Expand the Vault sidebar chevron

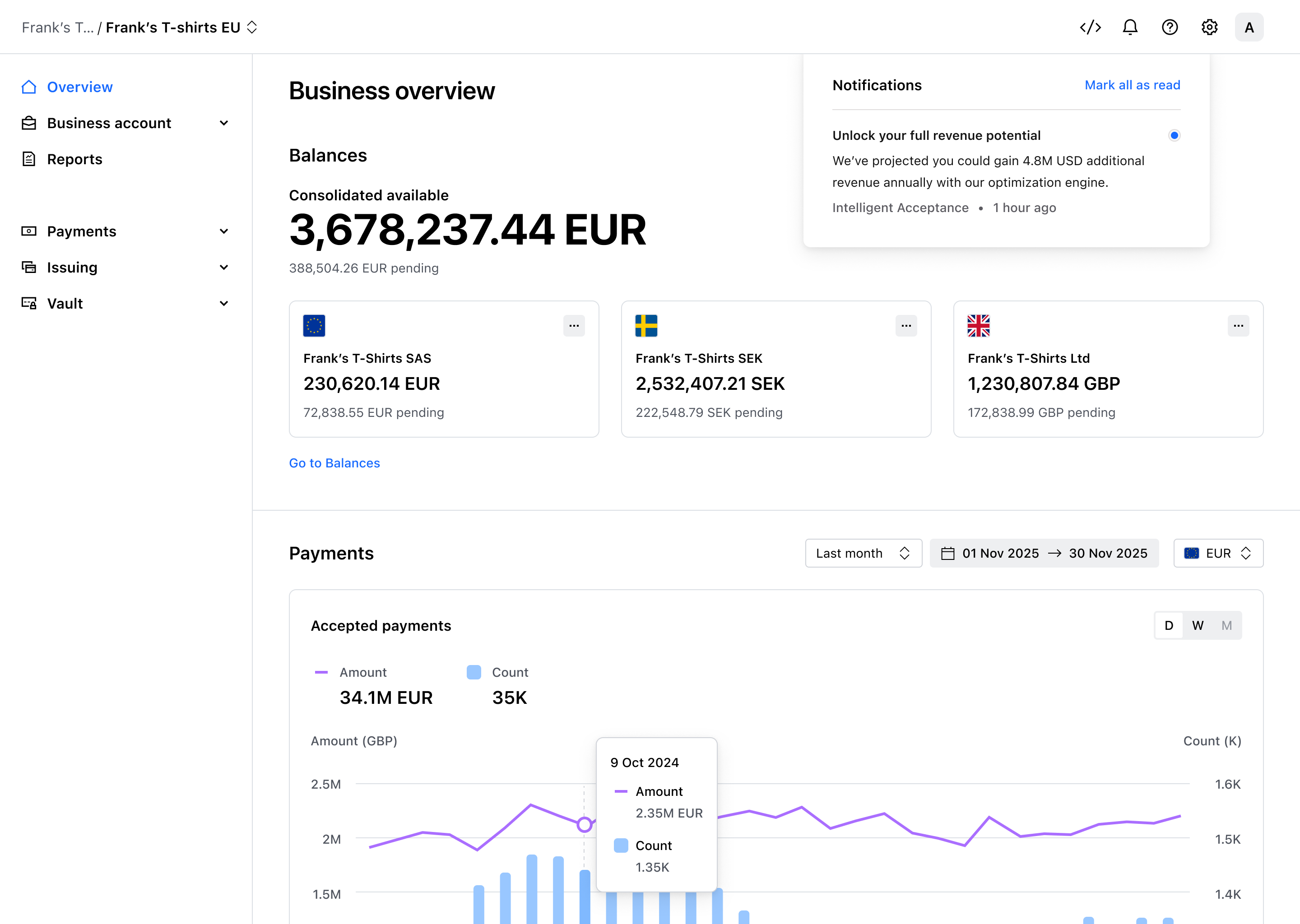tap(224, 303)
